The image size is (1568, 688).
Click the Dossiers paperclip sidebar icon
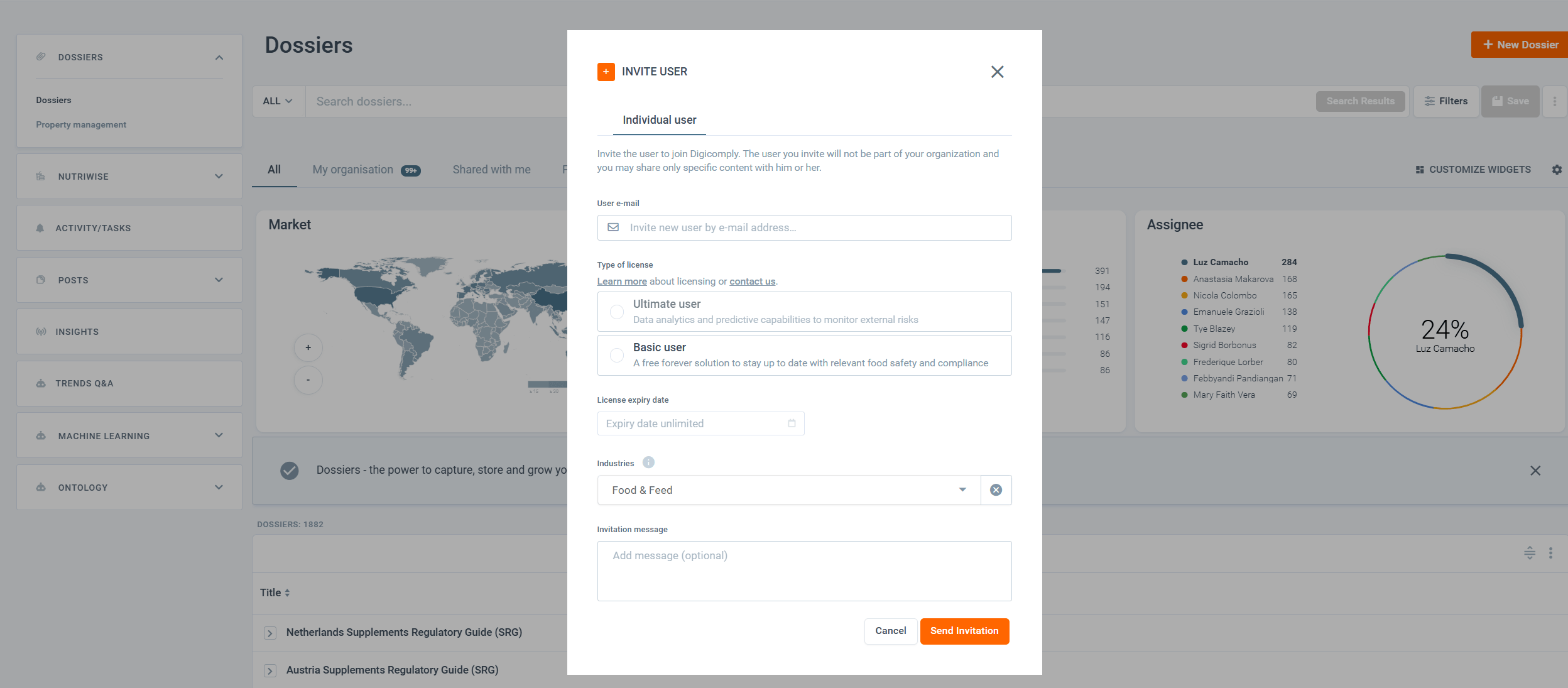[41, 57]
